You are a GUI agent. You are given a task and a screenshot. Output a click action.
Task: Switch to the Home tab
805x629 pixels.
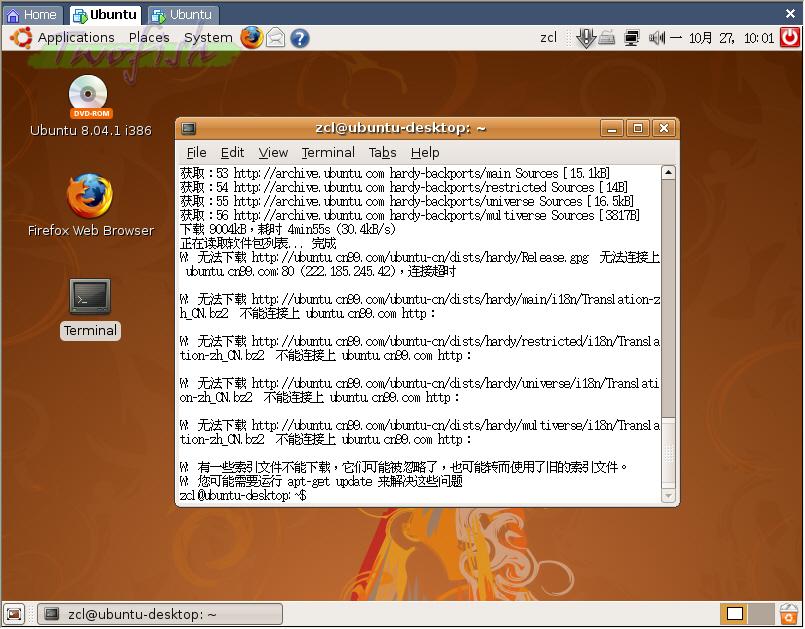pyautogui.click(x=32, y=15)
